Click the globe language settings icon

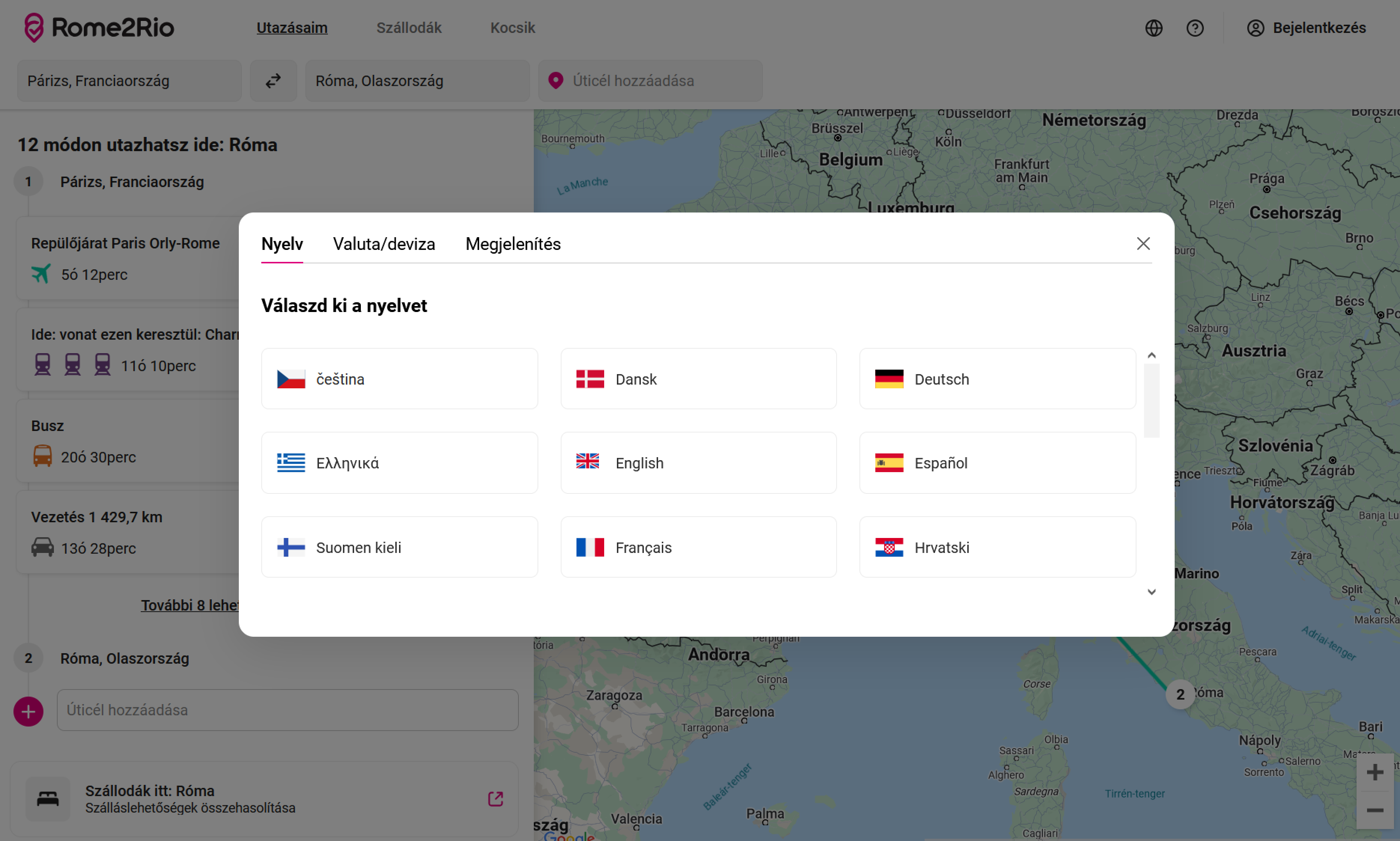pyautogui.click(x=1153, y=28)
